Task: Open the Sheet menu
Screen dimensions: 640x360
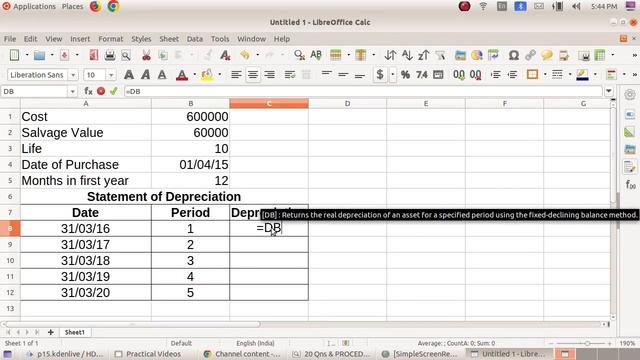Action: [x=169, y=39]
